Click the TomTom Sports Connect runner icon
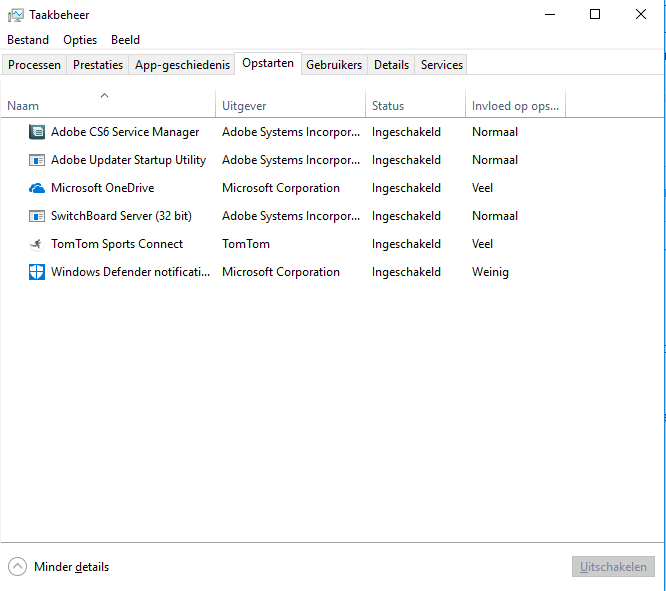Image resolution: width=666 pixels, height=591 pixels. point(37,244)
